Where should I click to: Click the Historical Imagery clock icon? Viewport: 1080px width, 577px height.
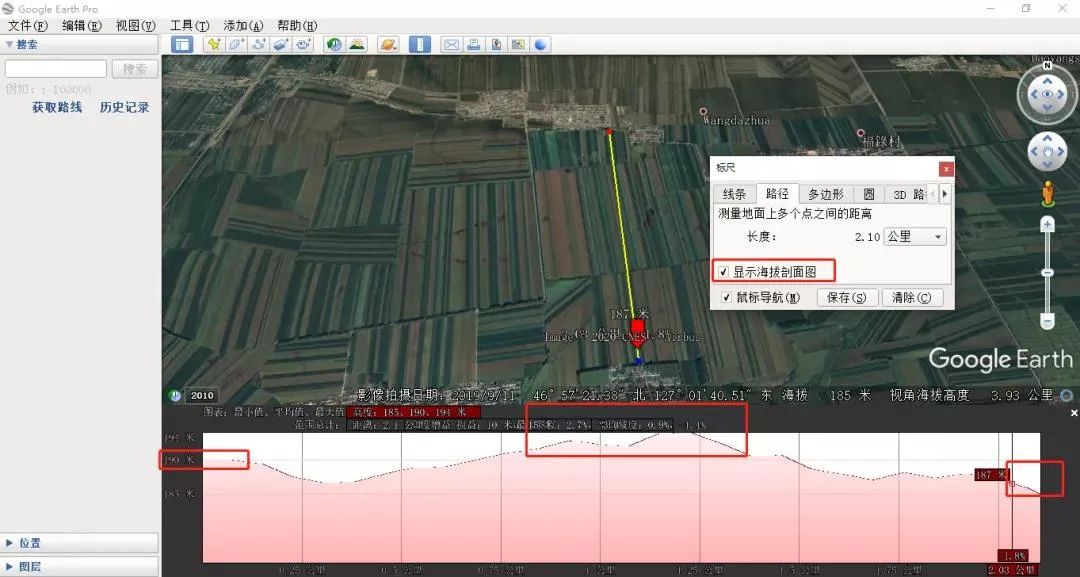[x=333, y=44]
